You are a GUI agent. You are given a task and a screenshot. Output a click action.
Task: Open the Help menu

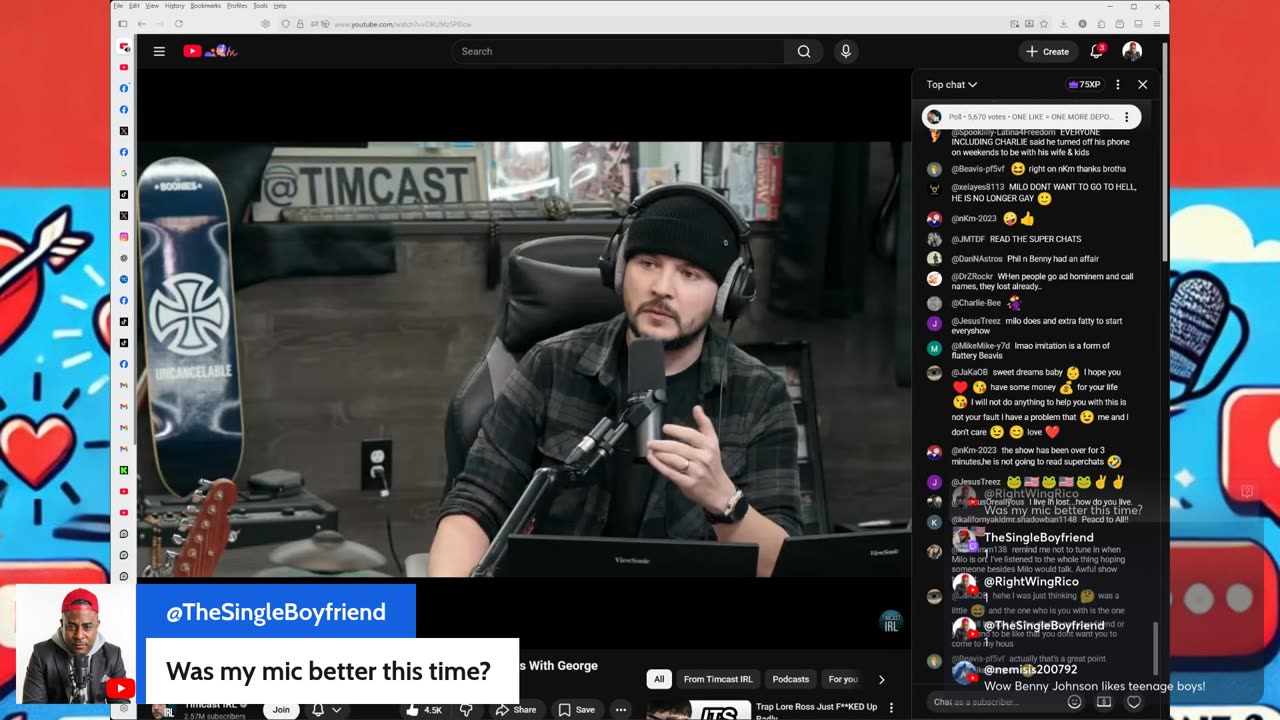(280, 6)
